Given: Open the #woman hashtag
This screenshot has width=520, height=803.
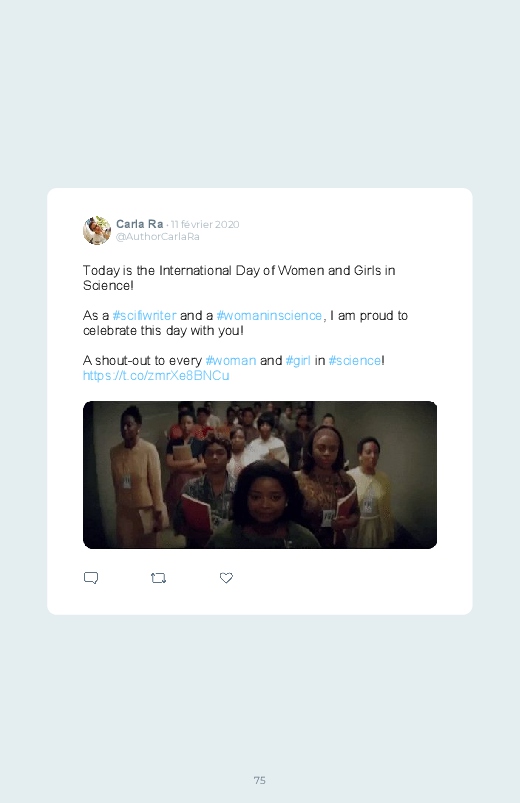Looking at the screenshot, I should [x=231, y=361].
